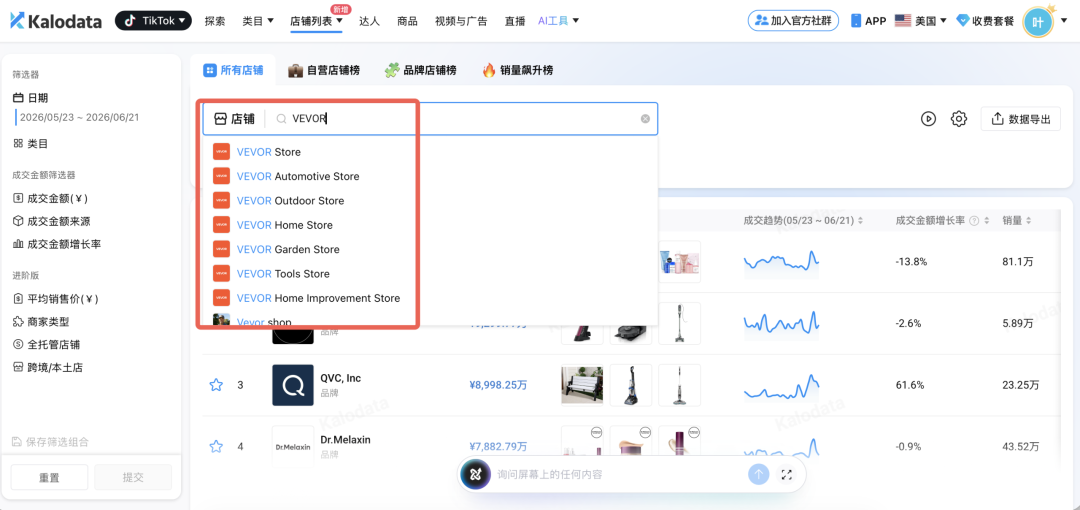Expand the AI工具 menu
Screen dimensions: 1080x510
pyautogui.click(x=559, y=21)
